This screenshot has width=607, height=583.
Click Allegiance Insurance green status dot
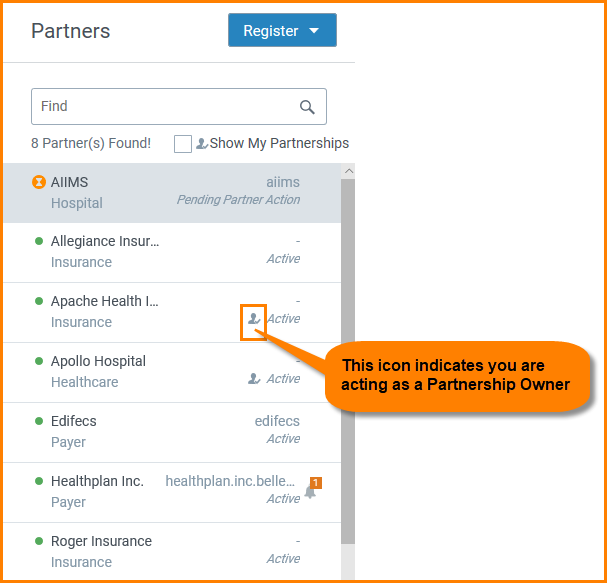(39, 241)
